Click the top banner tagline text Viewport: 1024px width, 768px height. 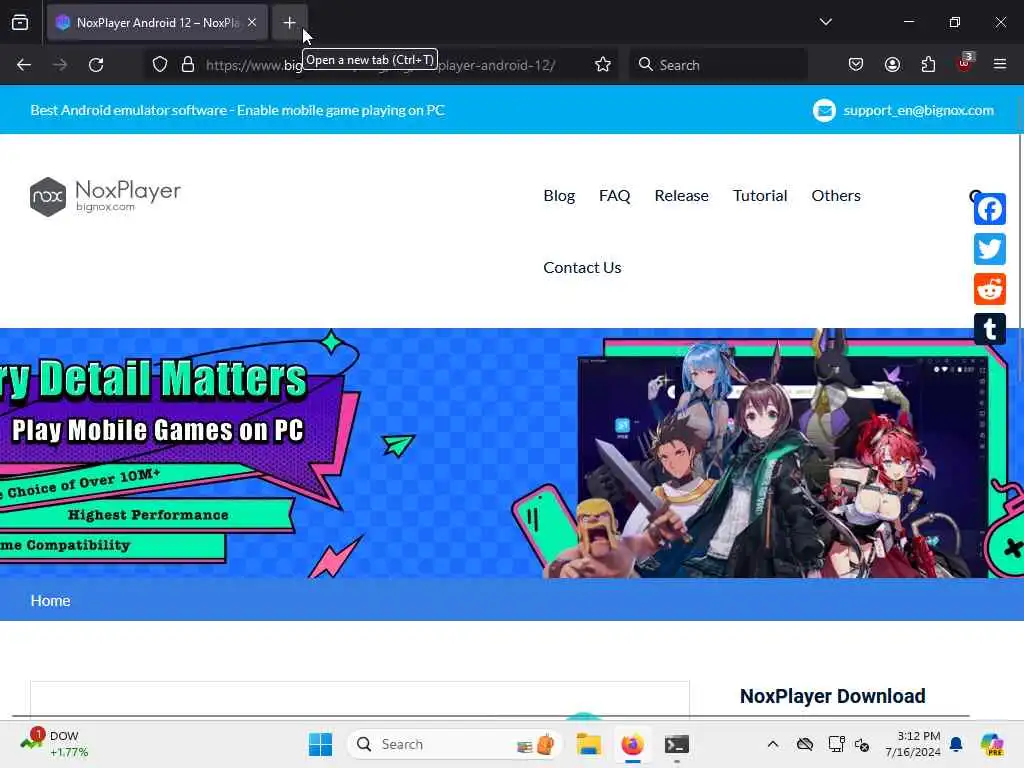point(237,110)
